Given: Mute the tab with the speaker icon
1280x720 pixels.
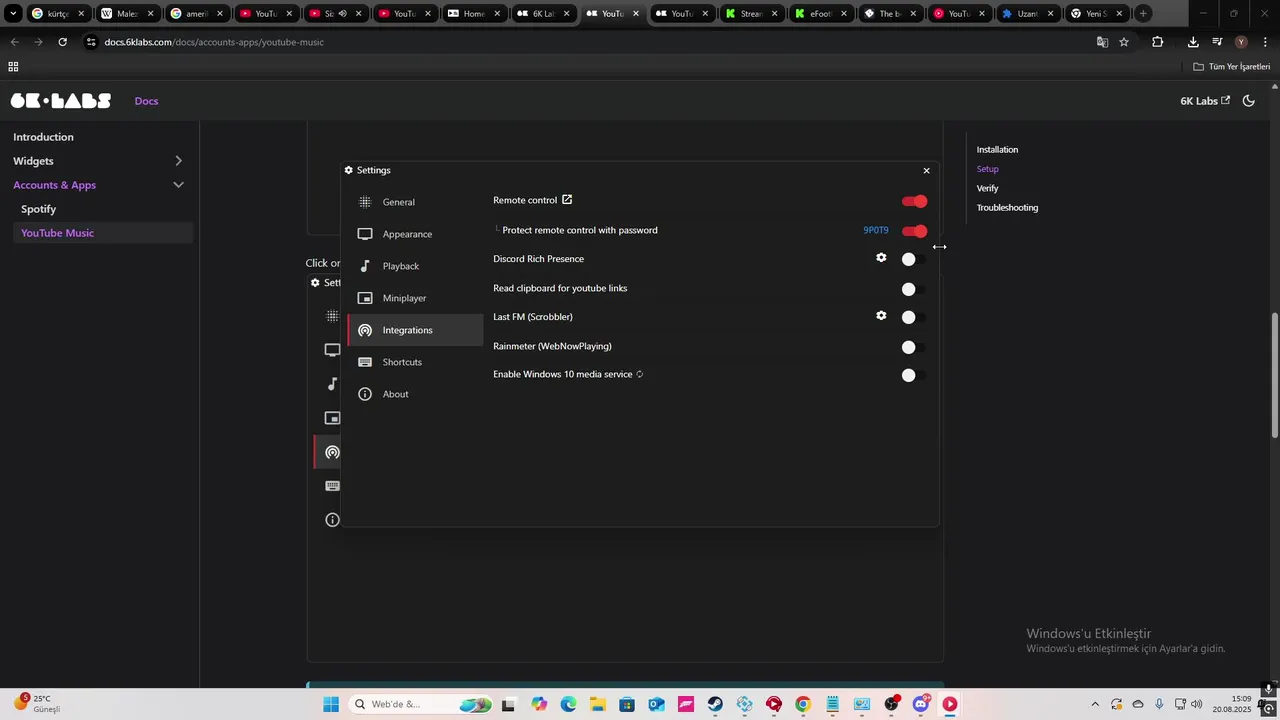Looking at the screenshot, I should (342, 14).
